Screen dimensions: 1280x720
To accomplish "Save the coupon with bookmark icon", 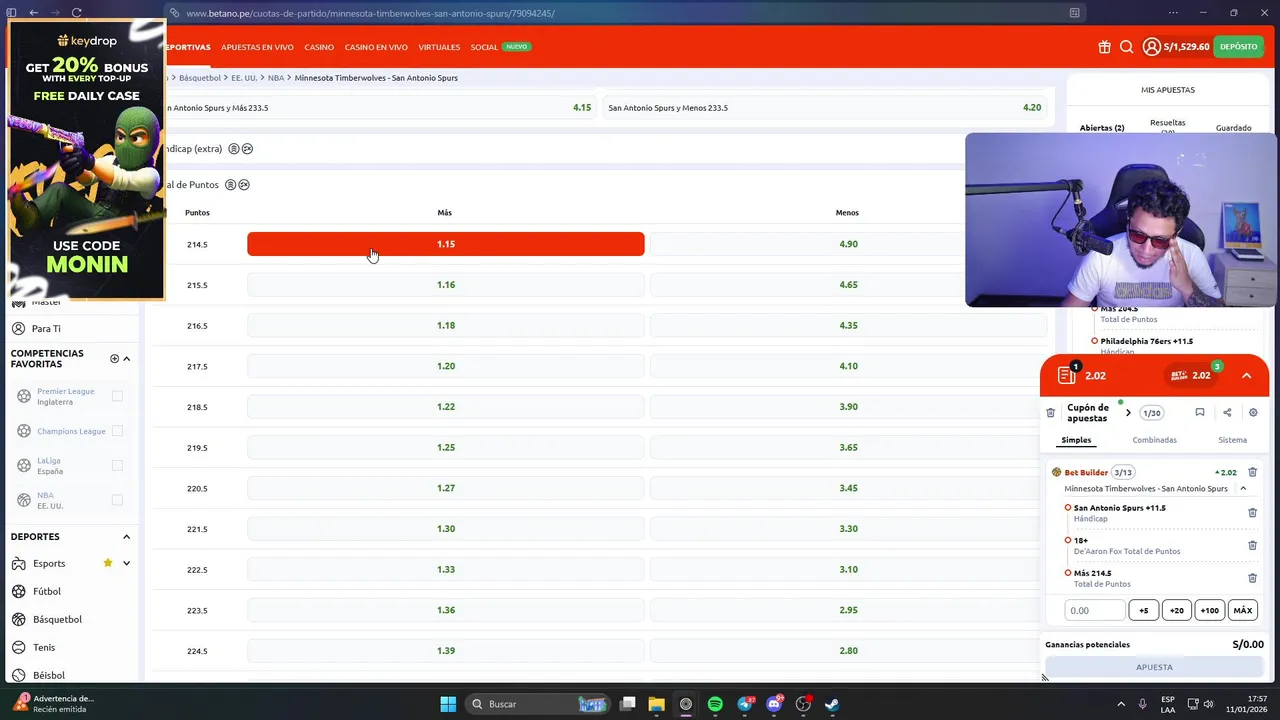I will tap(1199, 412).
